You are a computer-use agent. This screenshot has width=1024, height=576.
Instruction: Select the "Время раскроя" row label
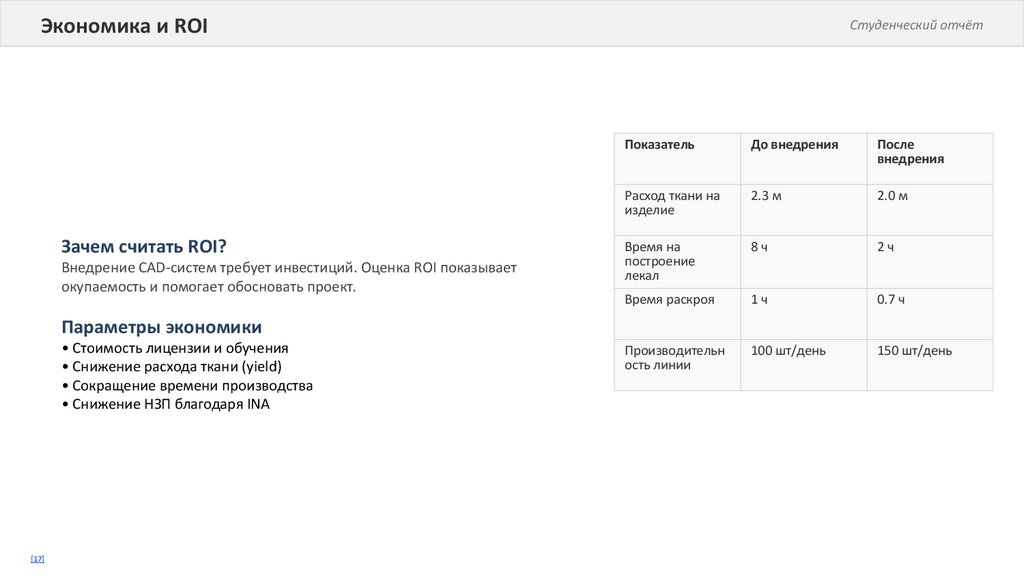670,299
